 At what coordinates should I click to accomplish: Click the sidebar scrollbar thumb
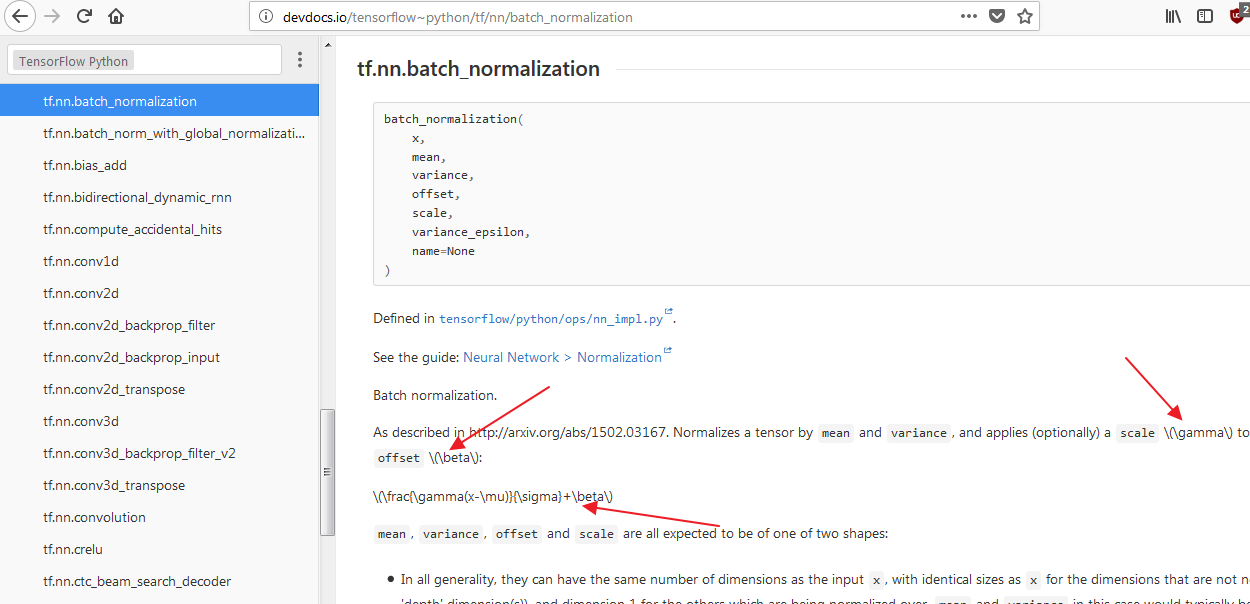click(x=326, y=473)
